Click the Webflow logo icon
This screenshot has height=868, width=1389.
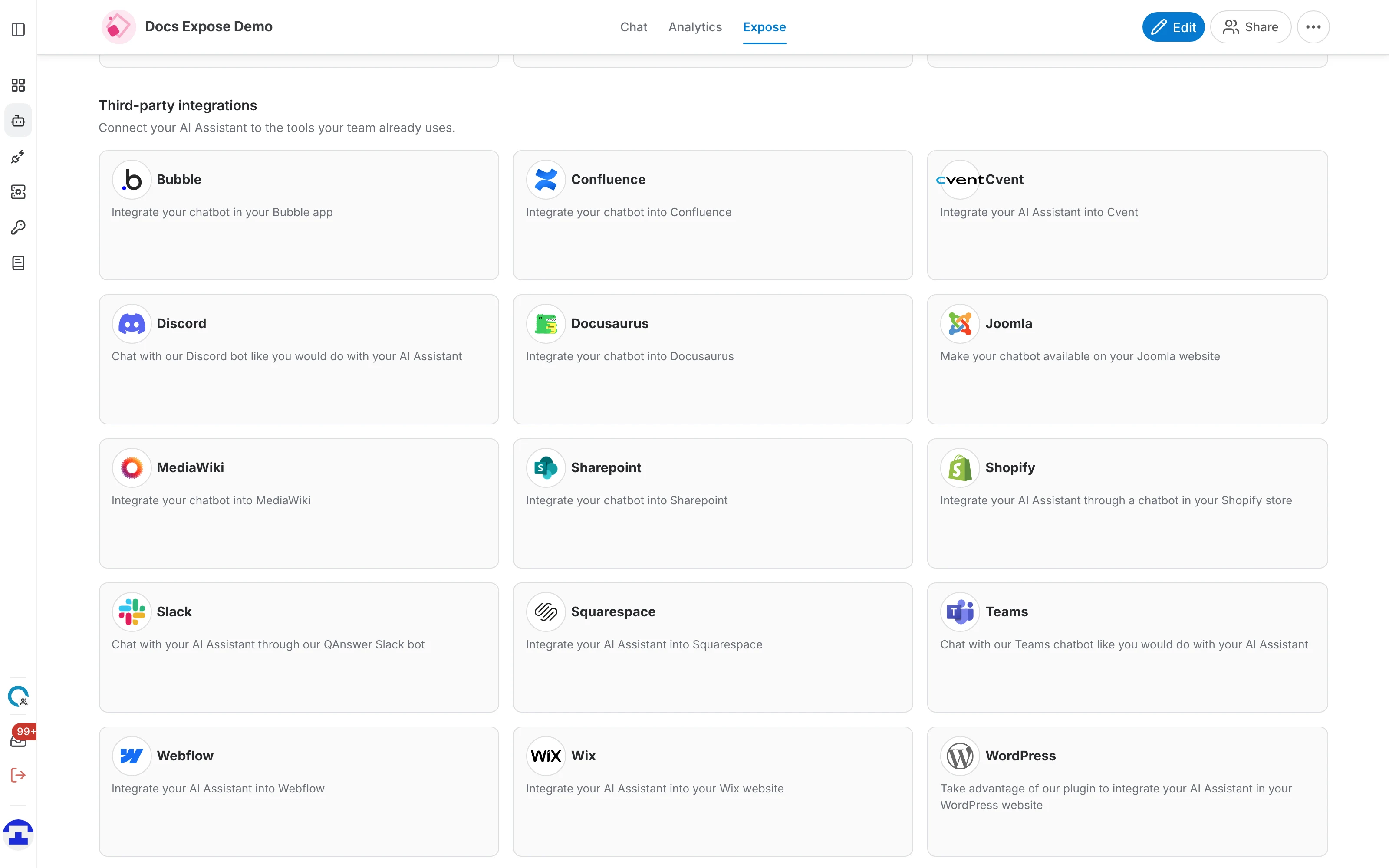(132, 756)
